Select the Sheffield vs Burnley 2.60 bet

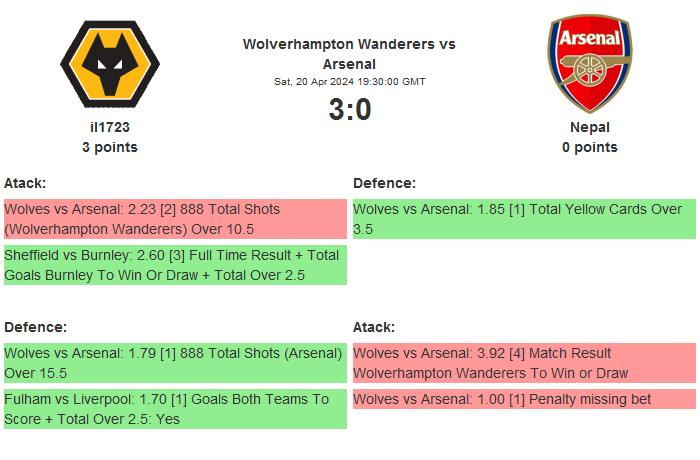coord(175,265)
